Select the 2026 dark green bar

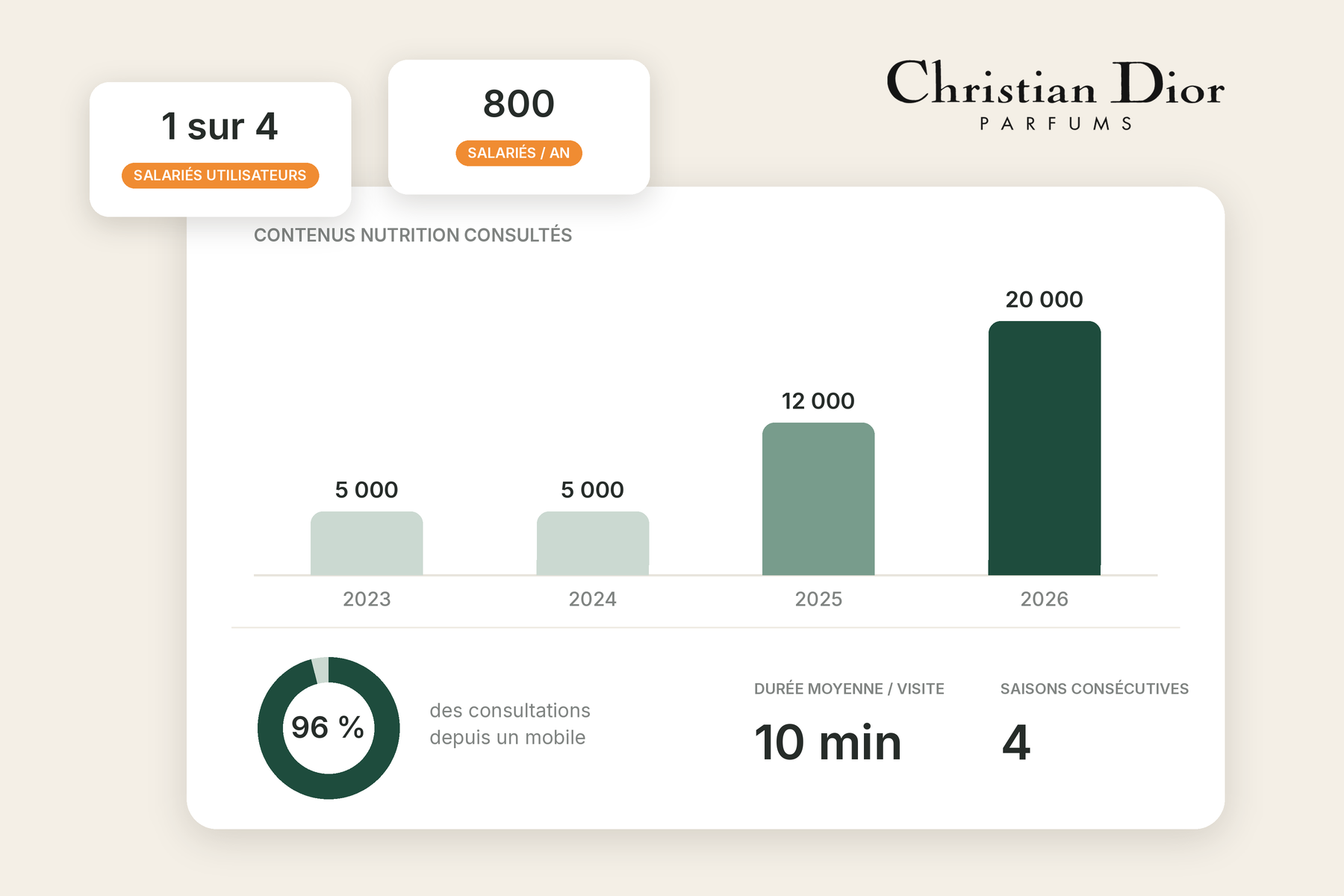coord(1045,448)
